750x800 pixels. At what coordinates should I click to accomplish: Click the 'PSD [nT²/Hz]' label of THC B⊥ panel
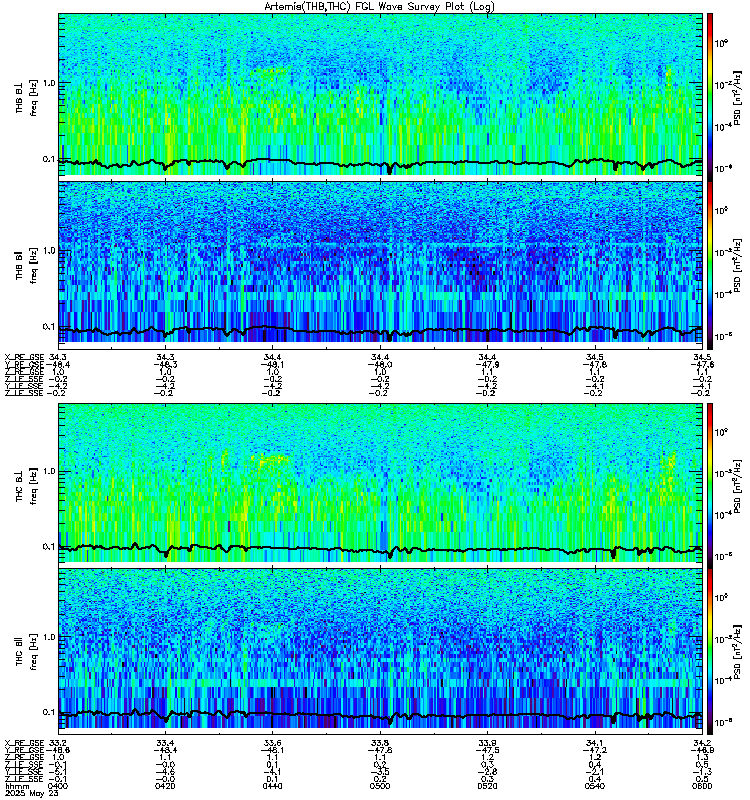tap(737, 485)
